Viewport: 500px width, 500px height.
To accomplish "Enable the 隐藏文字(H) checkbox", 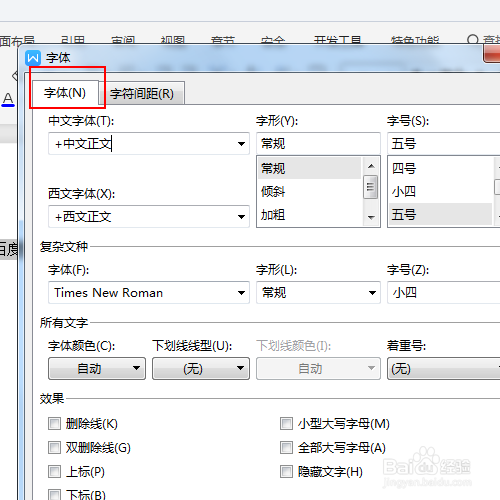I will 286,471.
